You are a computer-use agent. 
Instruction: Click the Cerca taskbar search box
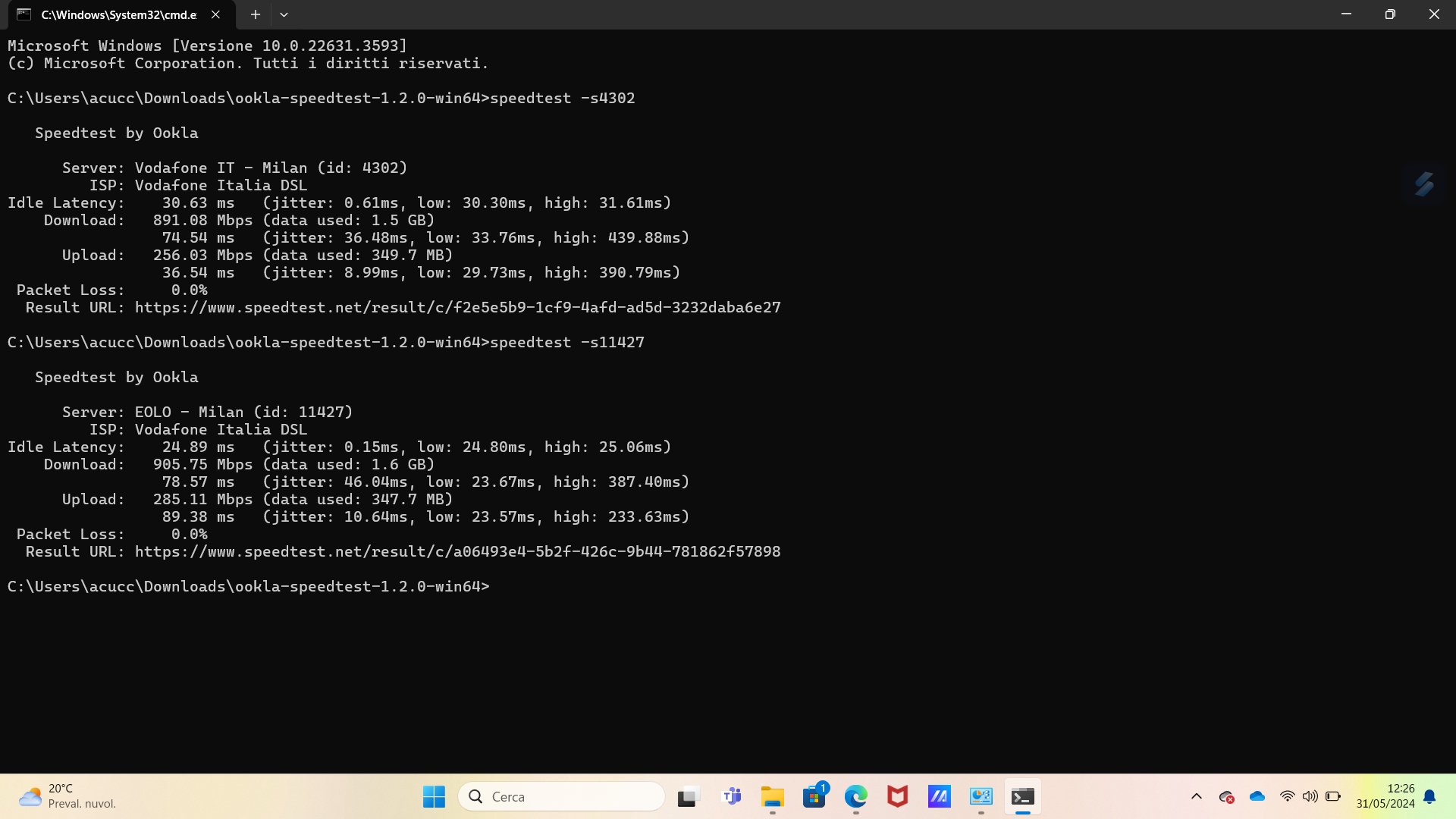click(x=561, y=796)
